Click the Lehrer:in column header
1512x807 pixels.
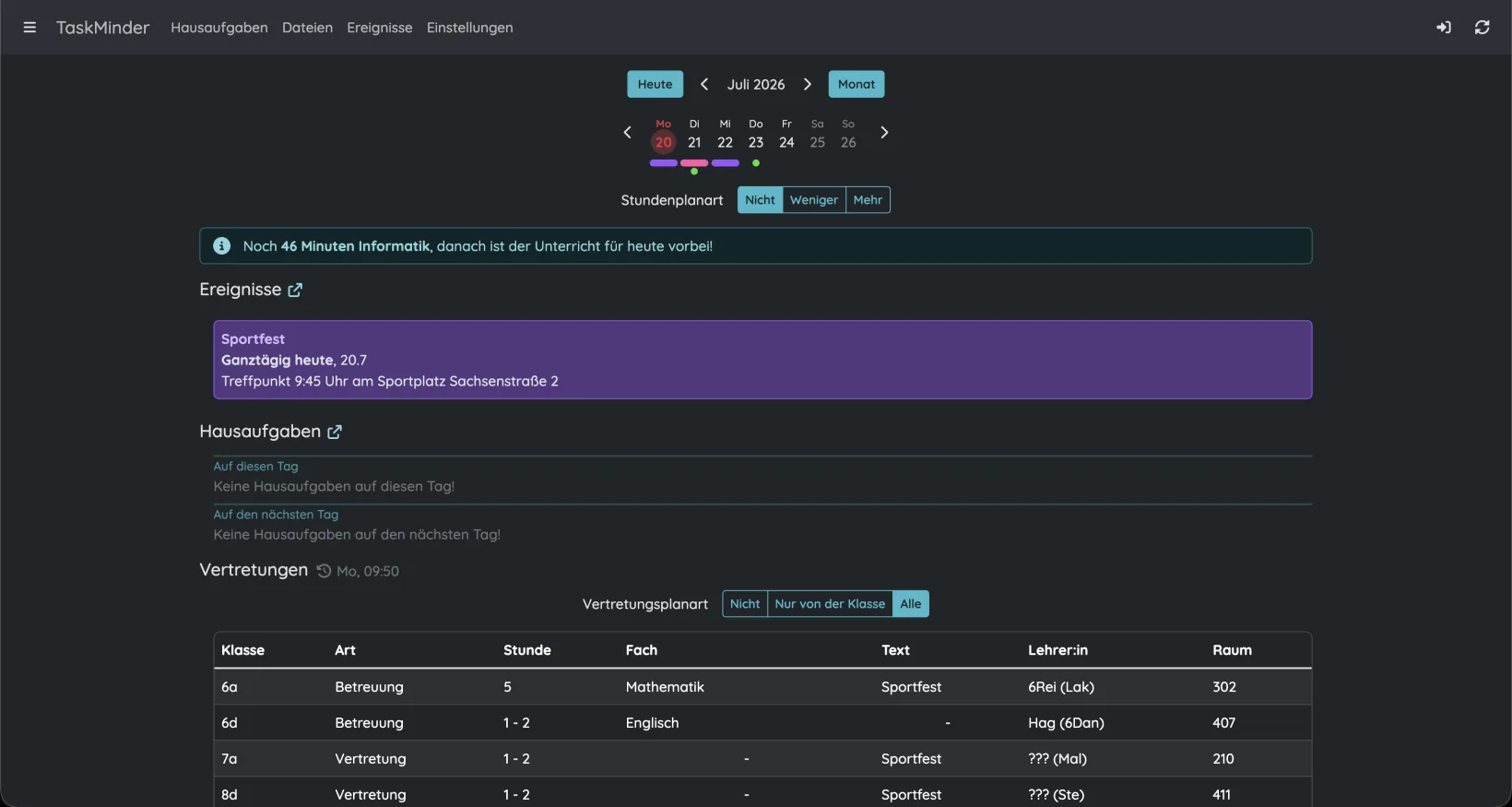coord(1058,650)
